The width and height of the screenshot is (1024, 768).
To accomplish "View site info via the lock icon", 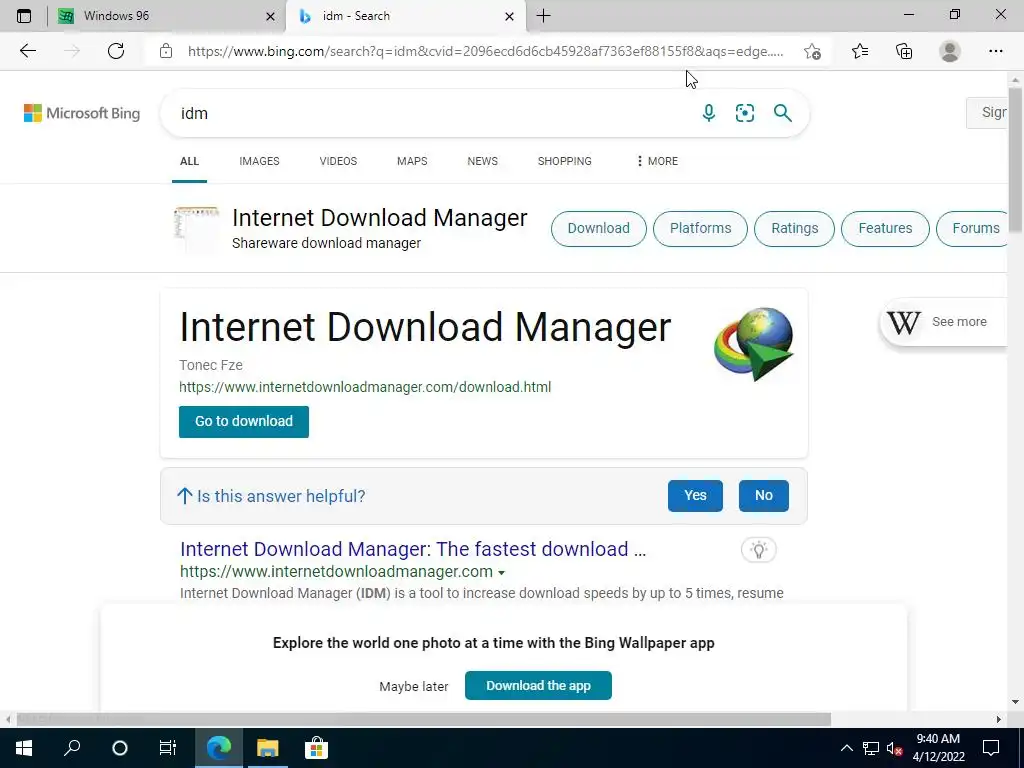I will pyautogui.click(x=166, y=51).
